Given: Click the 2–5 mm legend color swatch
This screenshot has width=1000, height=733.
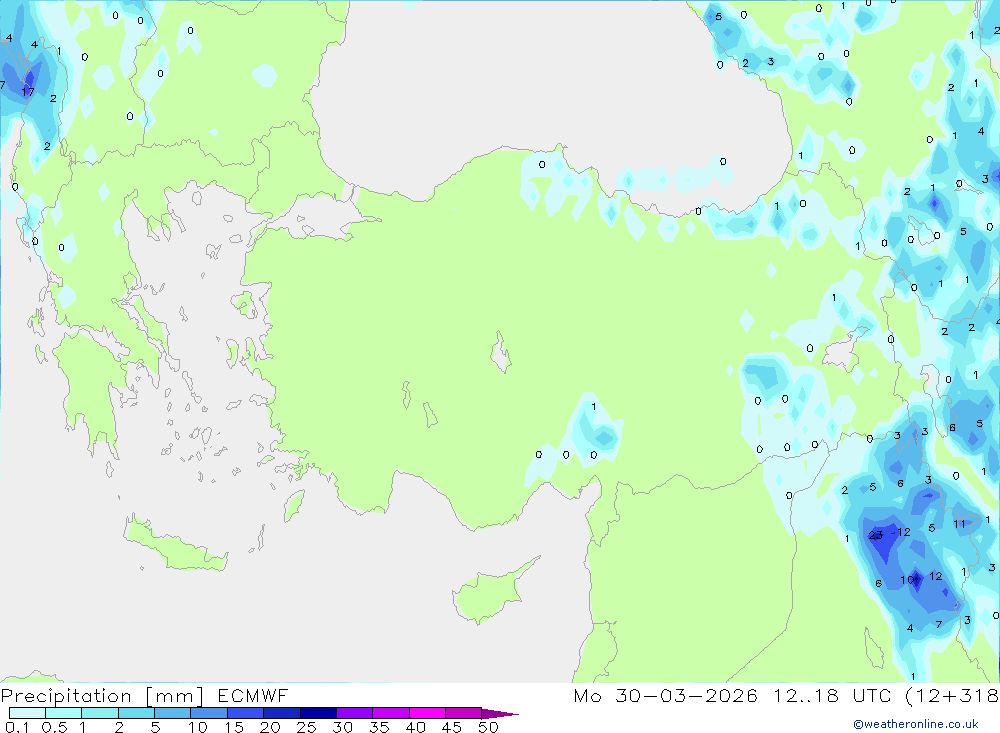Looking at the screenshot, I should point(136,713).
